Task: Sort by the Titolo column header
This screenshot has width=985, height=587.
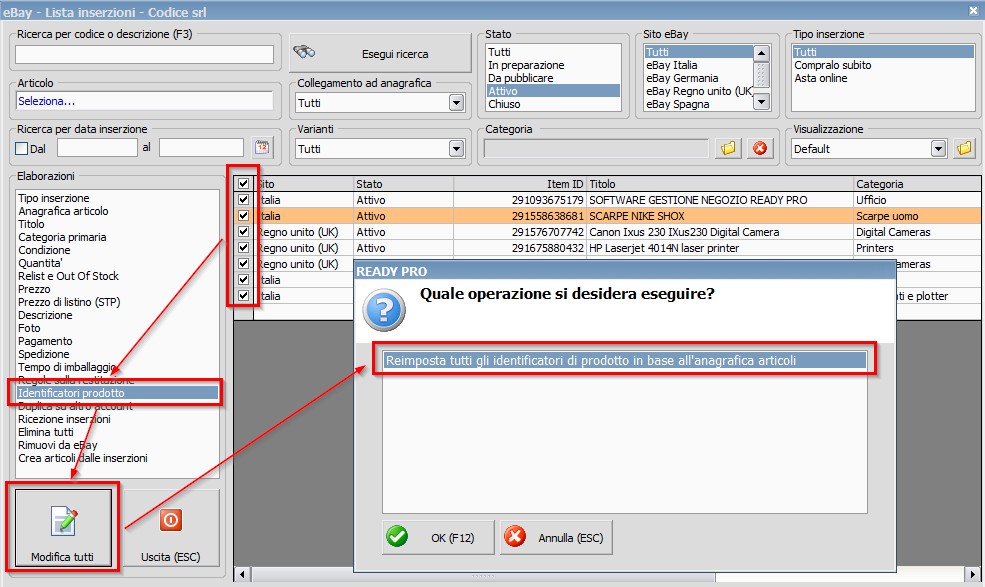Action: click(720, 184)
